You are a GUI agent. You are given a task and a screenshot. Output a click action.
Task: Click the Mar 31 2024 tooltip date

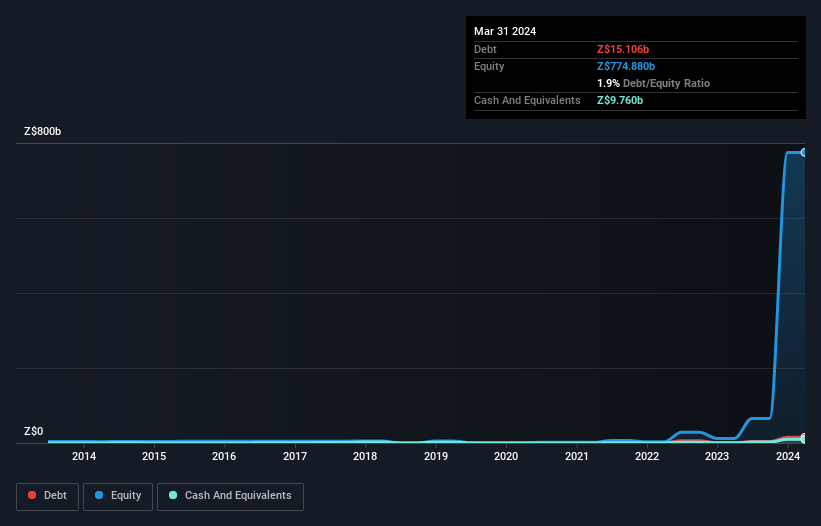pos(505,31)
